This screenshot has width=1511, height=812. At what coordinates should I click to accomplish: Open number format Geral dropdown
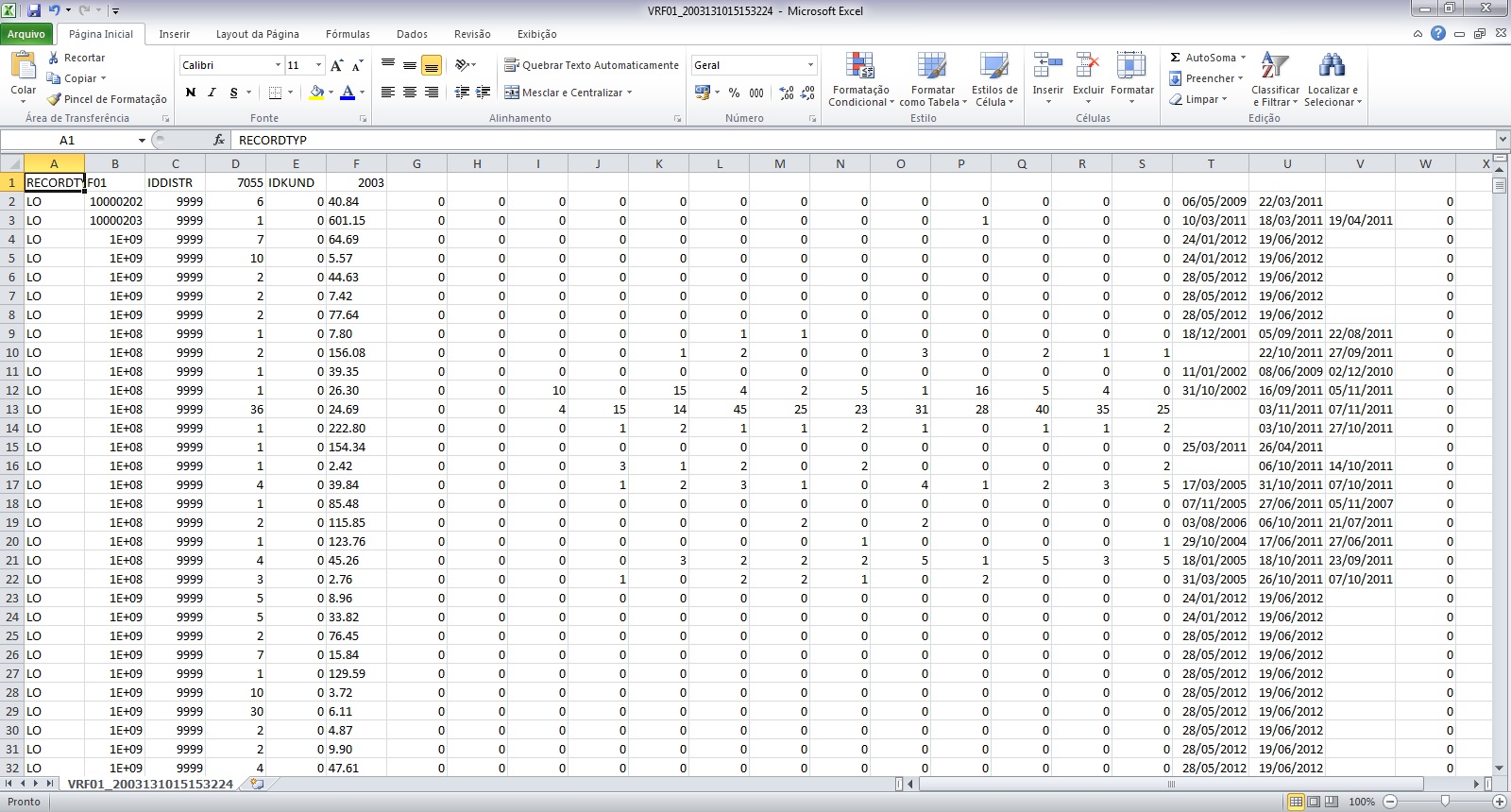(x=810, y=65)
